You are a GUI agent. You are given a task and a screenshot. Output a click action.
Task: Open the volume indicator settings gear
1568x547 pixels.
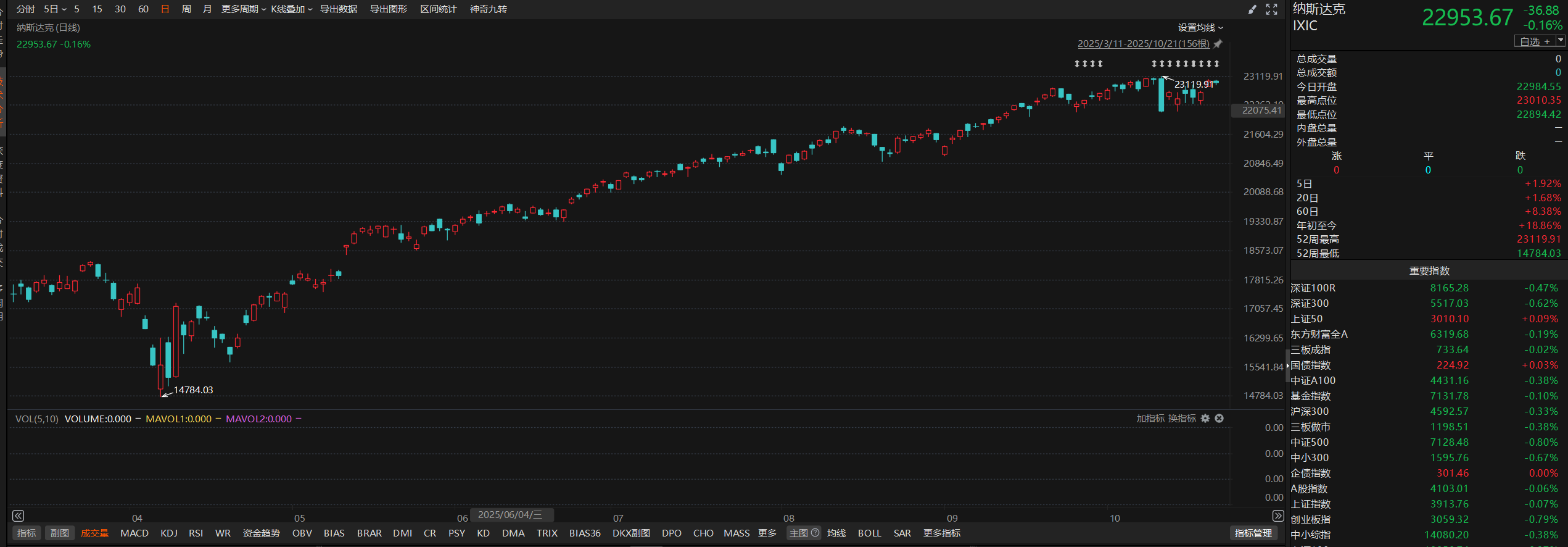[x=1205, y=419]
